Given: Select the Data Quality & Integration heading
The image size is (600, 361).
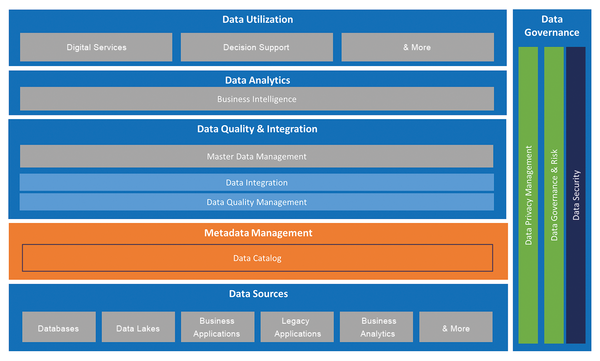Looking at the screenshot, I should [257, 129].
